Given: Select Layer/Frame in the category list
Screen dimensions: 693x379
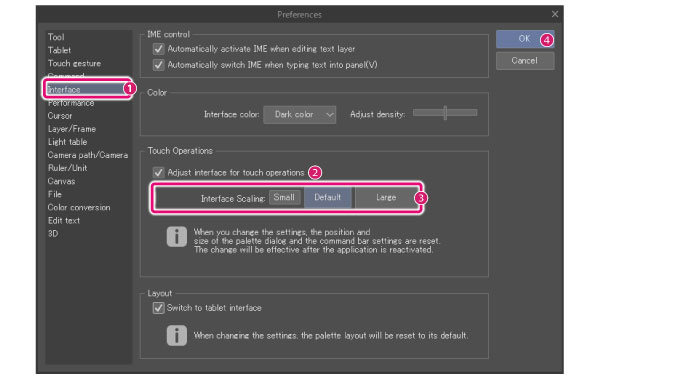Looking at the screenshot, I should click(x=72, y=129).
